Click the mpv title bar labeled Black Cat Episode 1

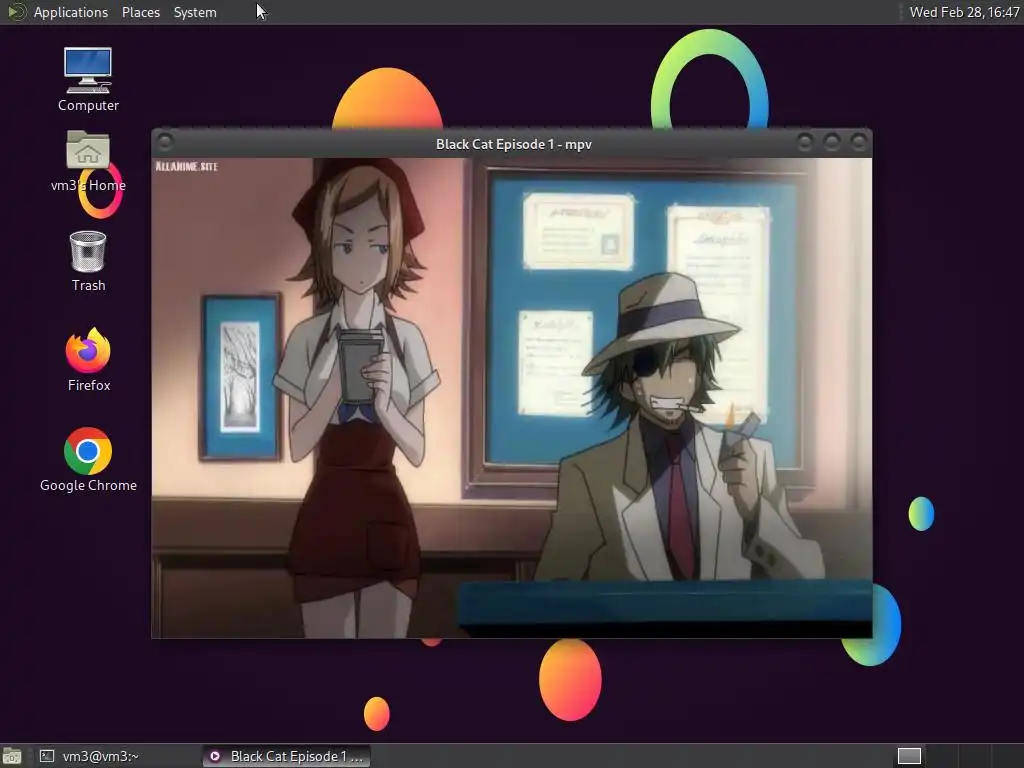[513, 144]
